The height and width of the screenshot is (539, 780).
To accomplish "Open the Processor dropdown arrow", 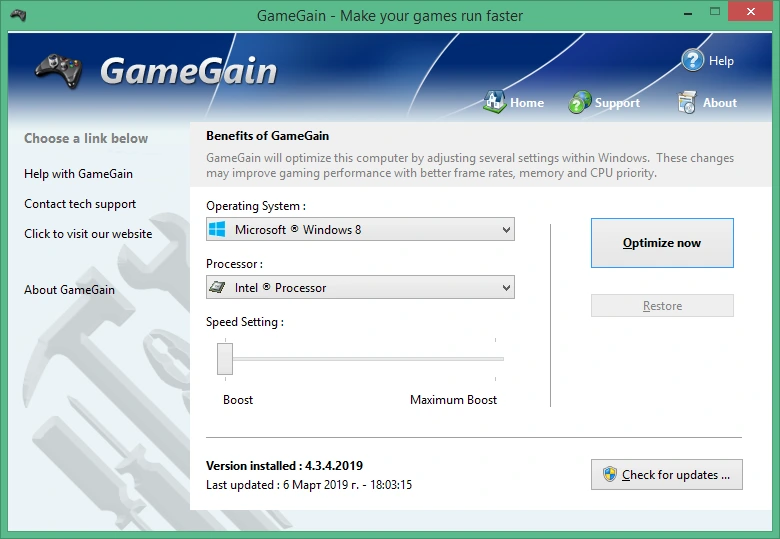I will (506, 287).
